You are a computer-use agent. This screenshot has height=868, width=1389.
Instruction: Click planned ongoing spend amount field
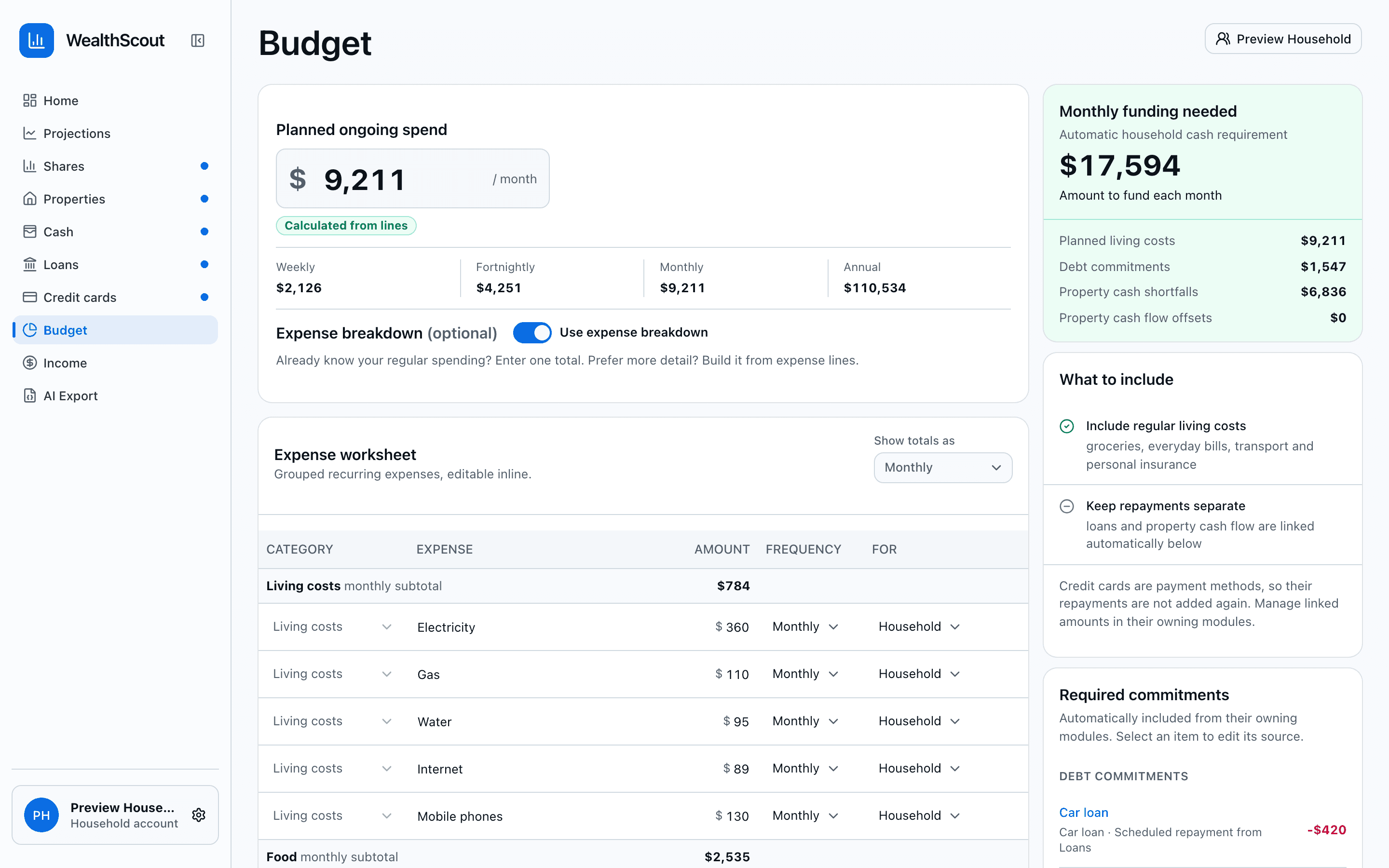coord(412,178)
